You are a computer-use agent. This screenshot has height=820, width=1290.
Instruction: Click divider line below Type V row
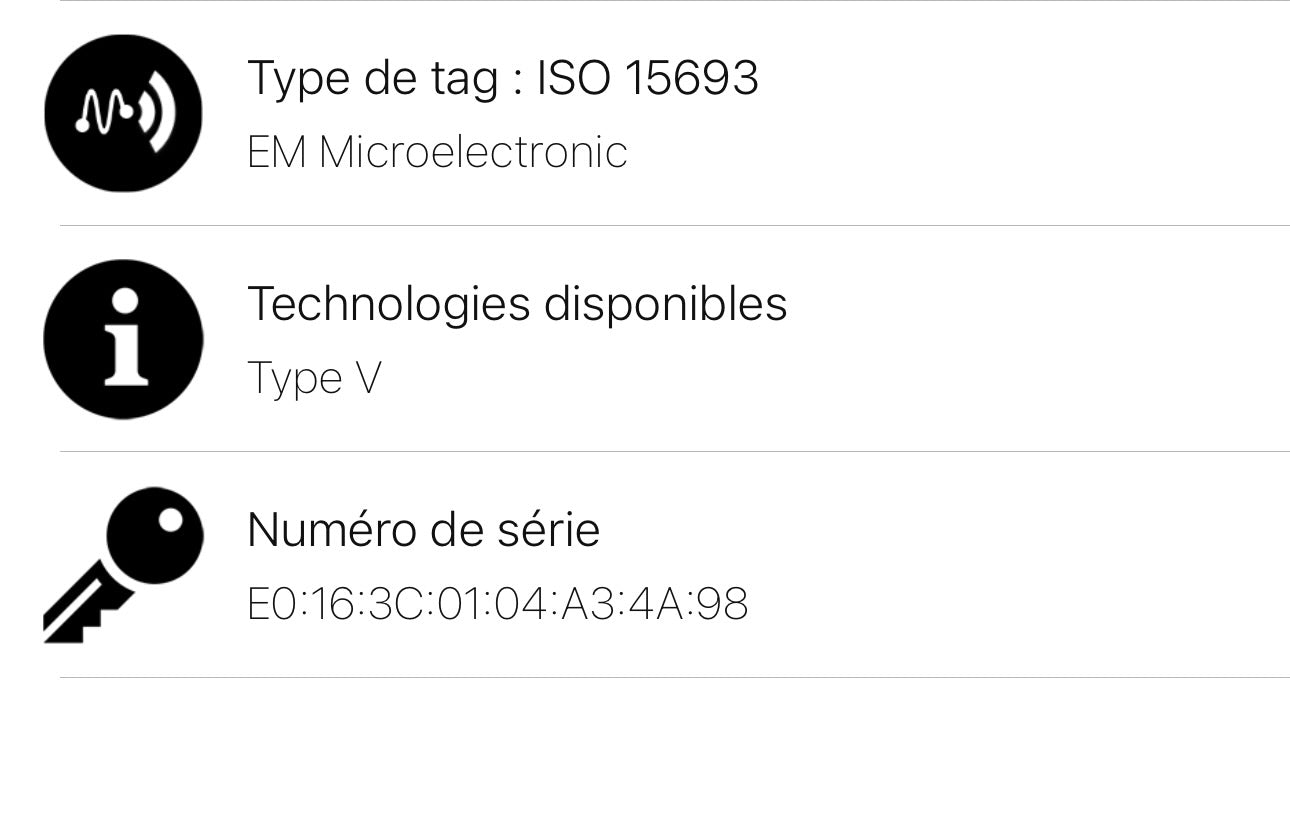click(675, 452)
